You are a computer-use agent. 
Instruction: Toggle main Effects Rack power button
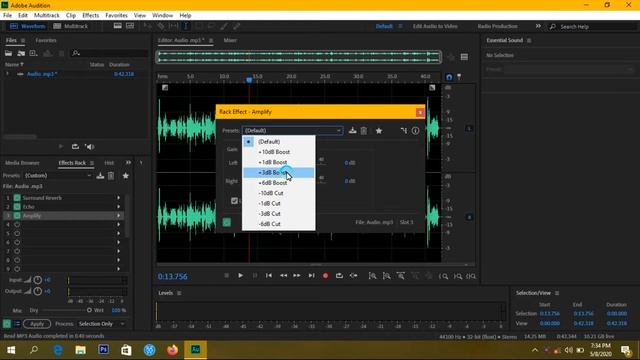click(7, 324)
